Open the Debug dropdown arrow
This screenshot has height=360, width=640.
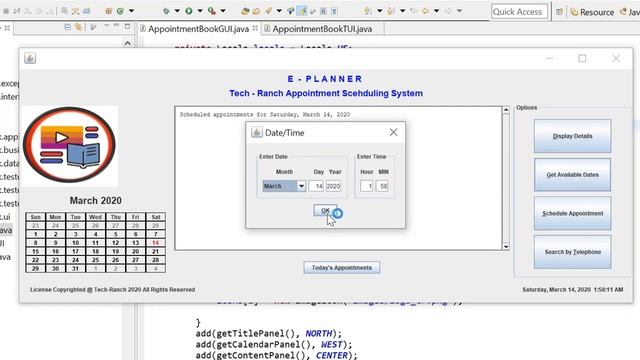click(177, 11)
